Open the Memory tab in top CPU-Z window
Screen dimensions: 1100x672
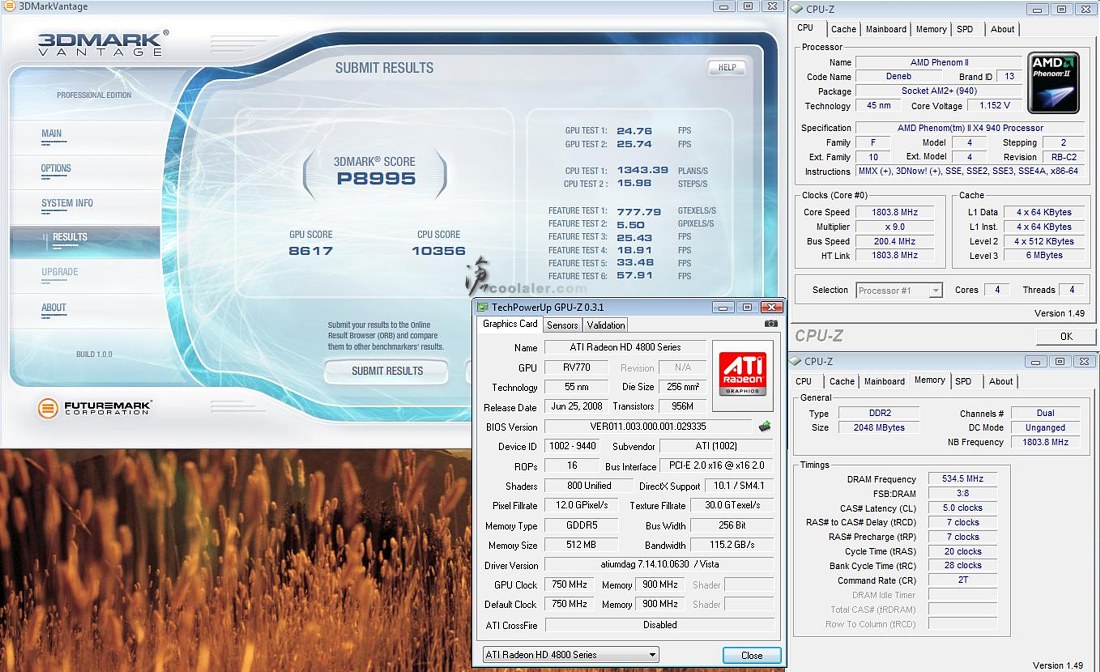coord(931,29)
